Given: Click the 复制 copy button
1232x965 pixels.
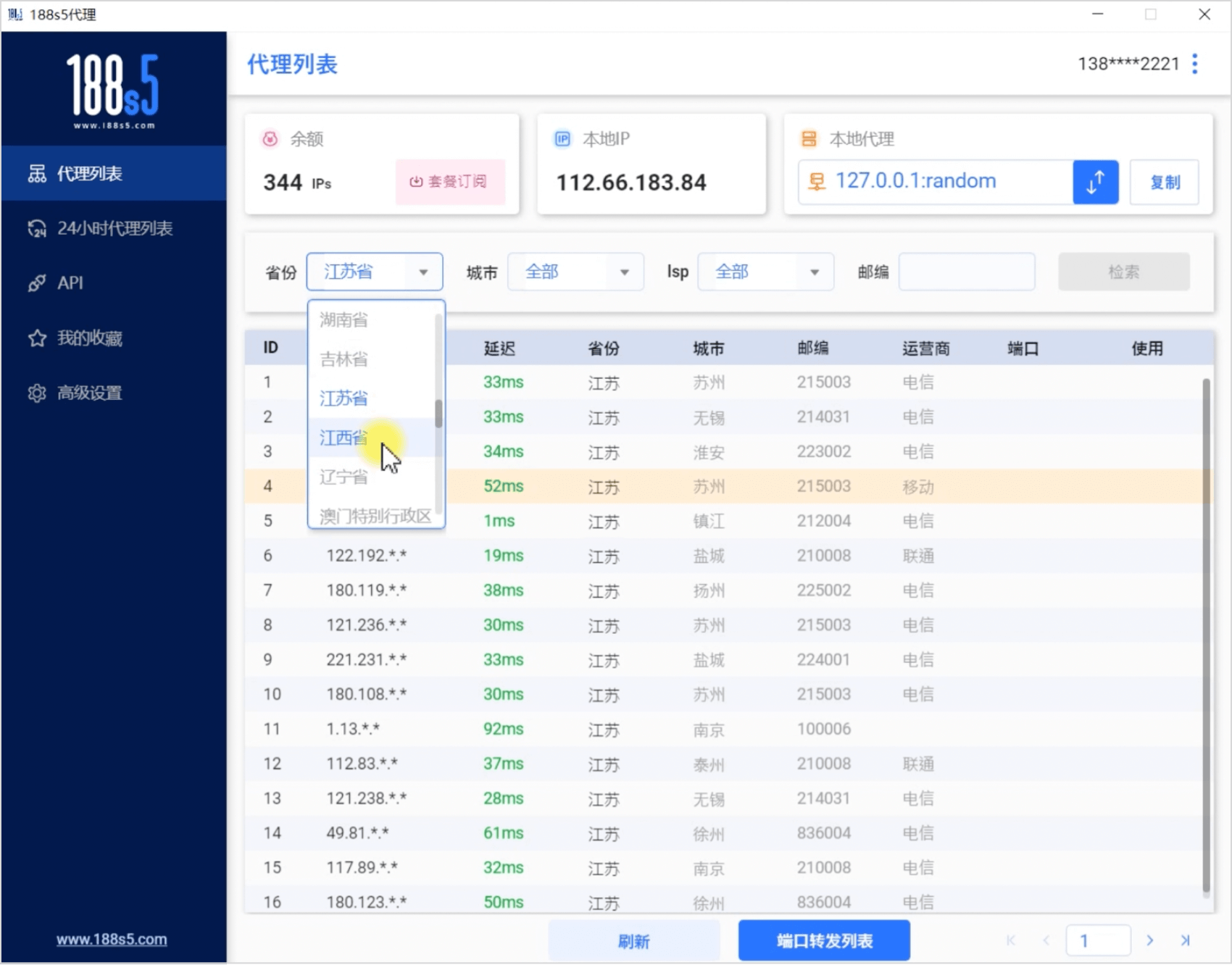Looking at the screenshot, I should pos(1164,182).
